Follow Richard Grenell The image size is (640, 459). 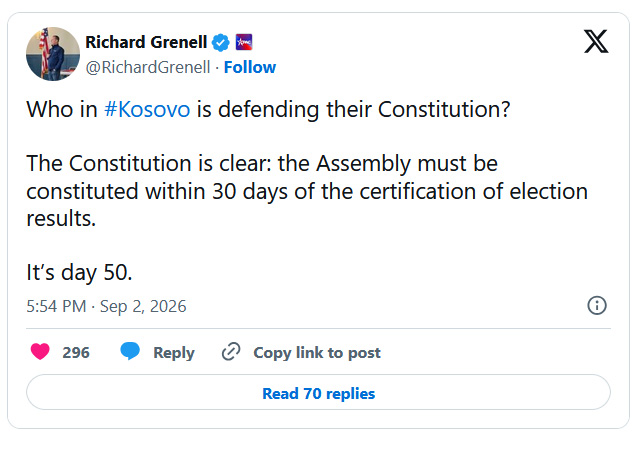point(250,67)
